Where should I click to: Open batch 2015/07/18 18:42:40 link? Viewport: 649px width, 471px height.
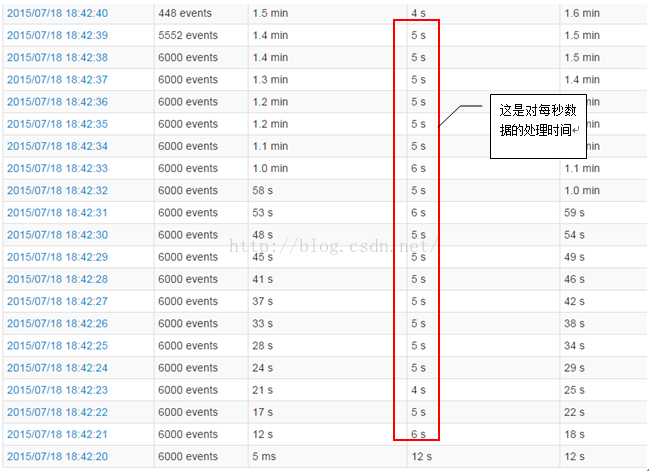[x=58, y=13]
